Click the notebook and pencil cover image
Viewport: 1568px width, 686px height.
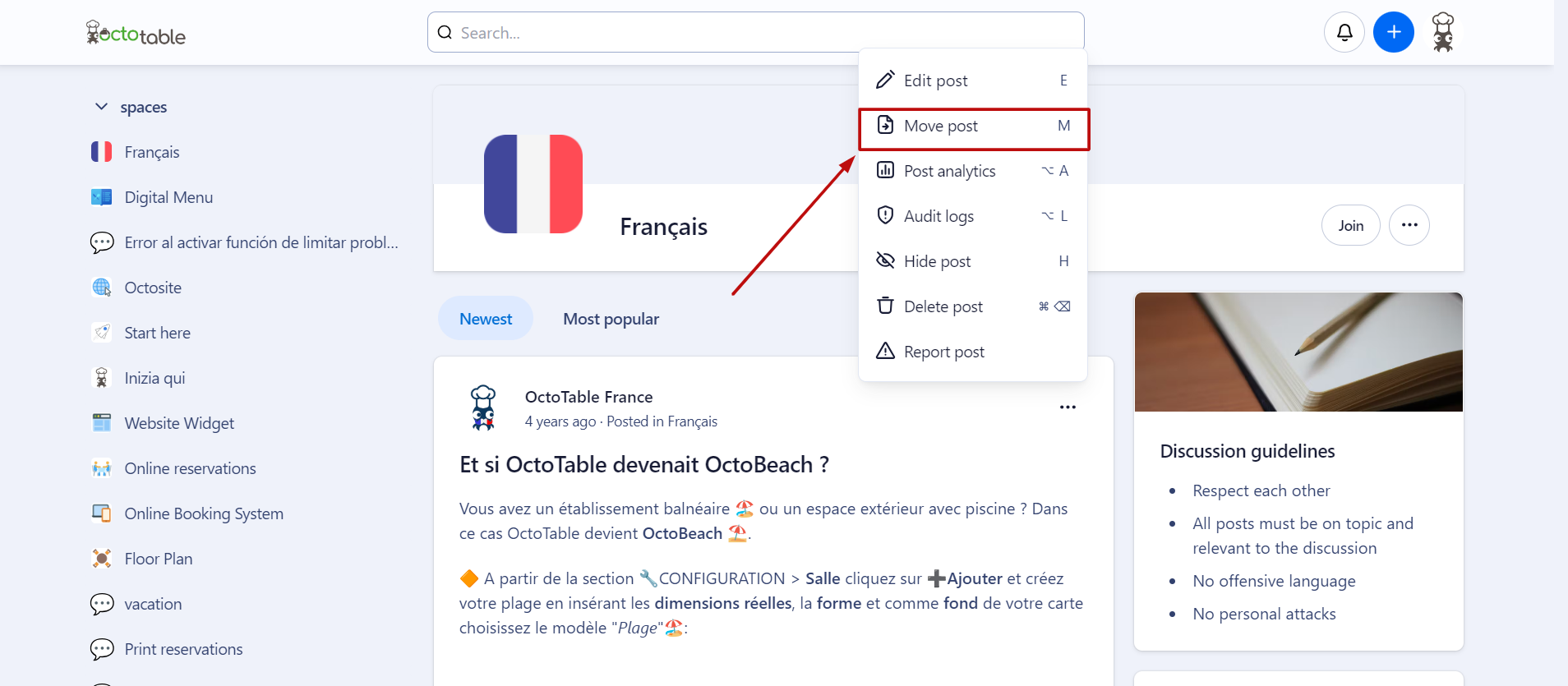point(1298,352)
